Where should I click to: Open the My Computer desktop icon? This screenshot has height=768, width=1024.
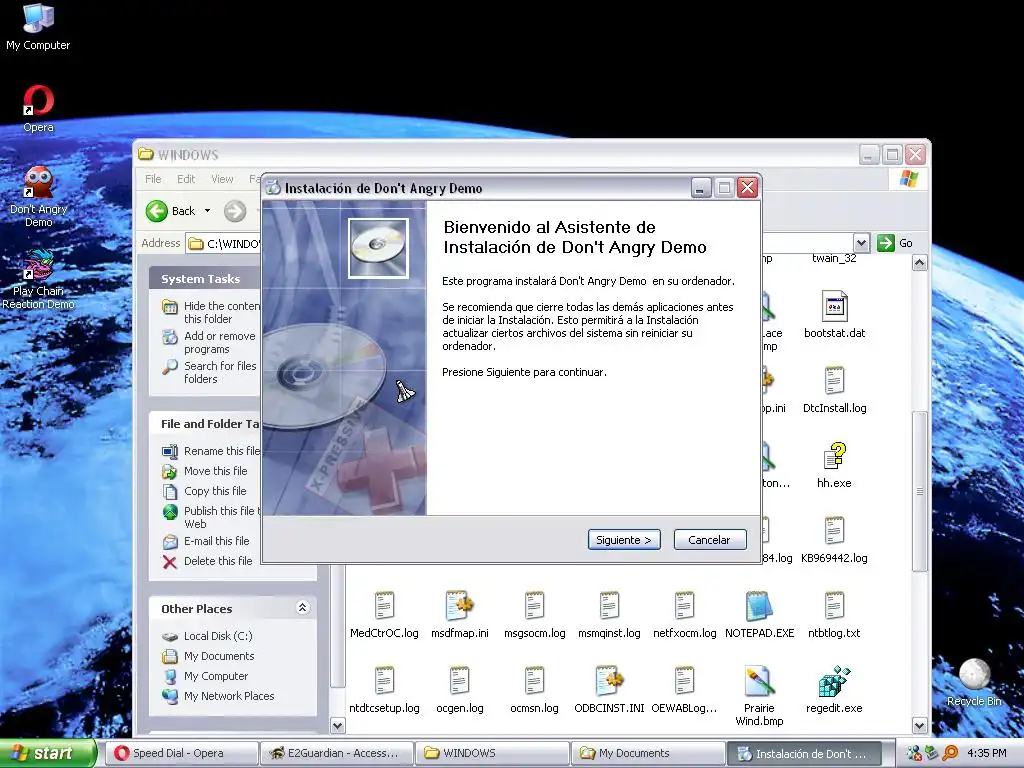tap(38, 26)
